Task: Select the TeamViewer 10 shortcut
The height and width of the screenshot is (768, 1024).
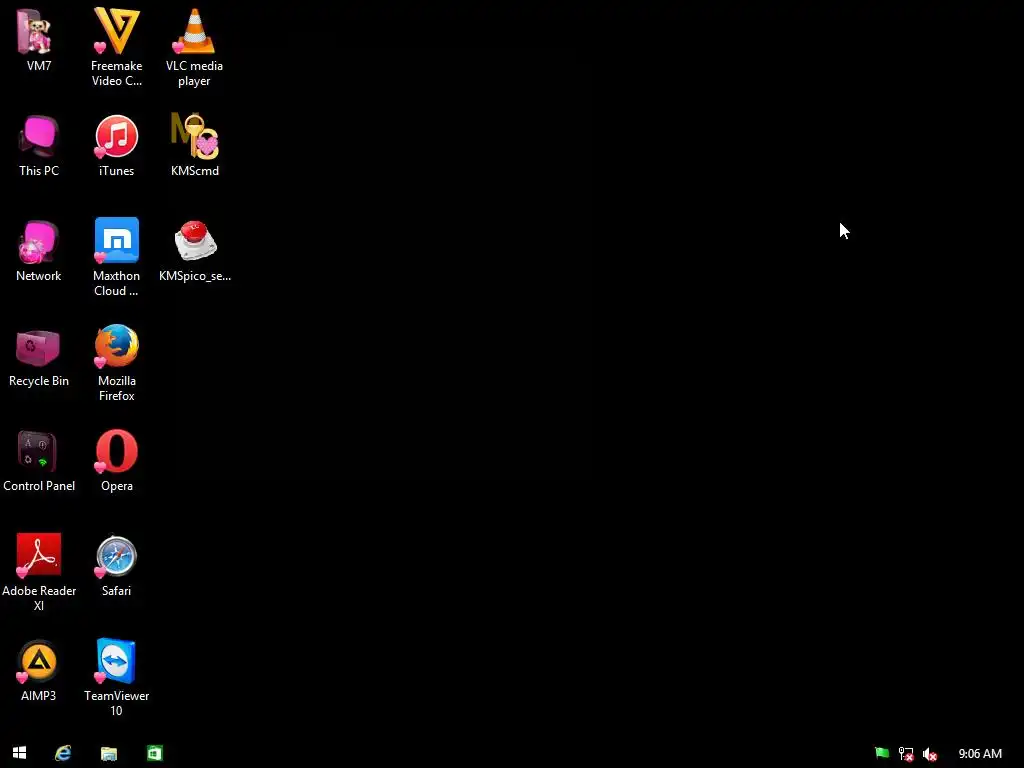Action: 116,660
